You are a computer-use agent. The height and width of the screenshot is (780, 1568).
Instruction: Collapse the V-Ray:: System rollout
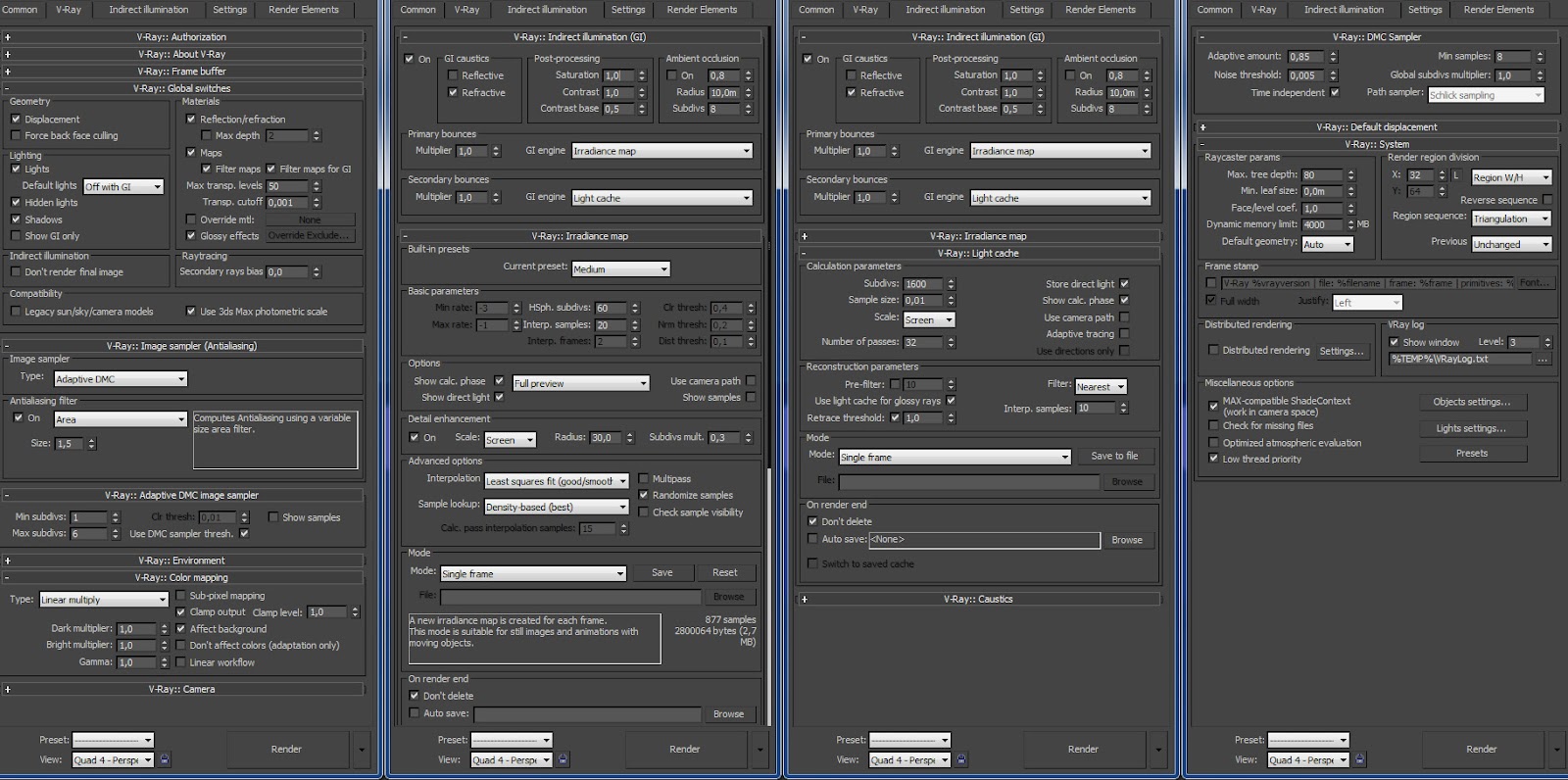pyautogui.click(x=1377, y=144)
